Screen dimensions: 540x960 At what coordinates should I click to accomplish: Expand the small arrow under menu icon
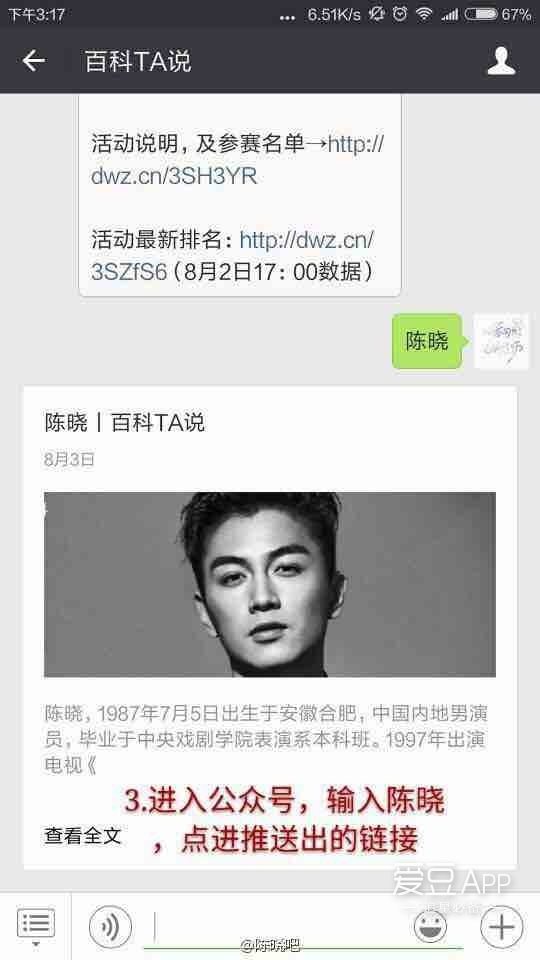coord(36,945)
